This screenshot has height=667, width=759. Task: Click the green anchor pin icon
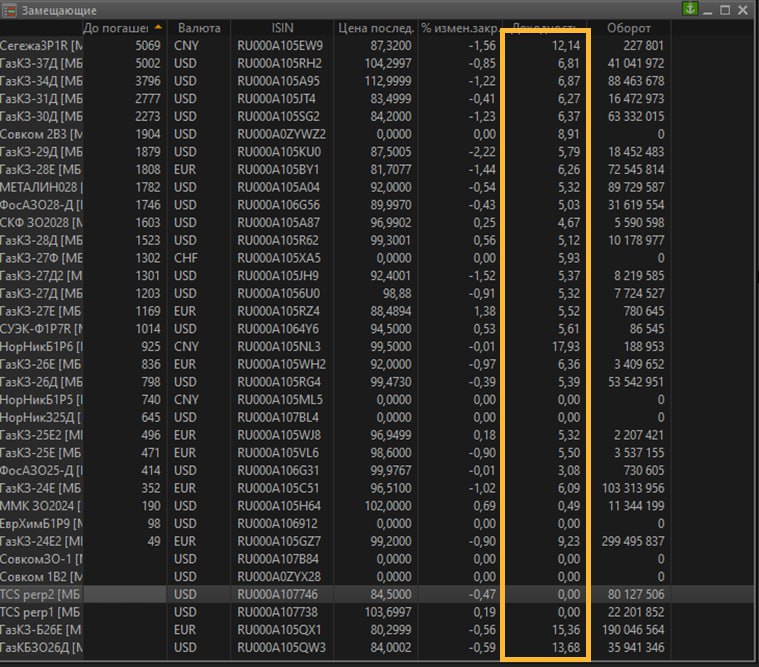coord(690,9)
